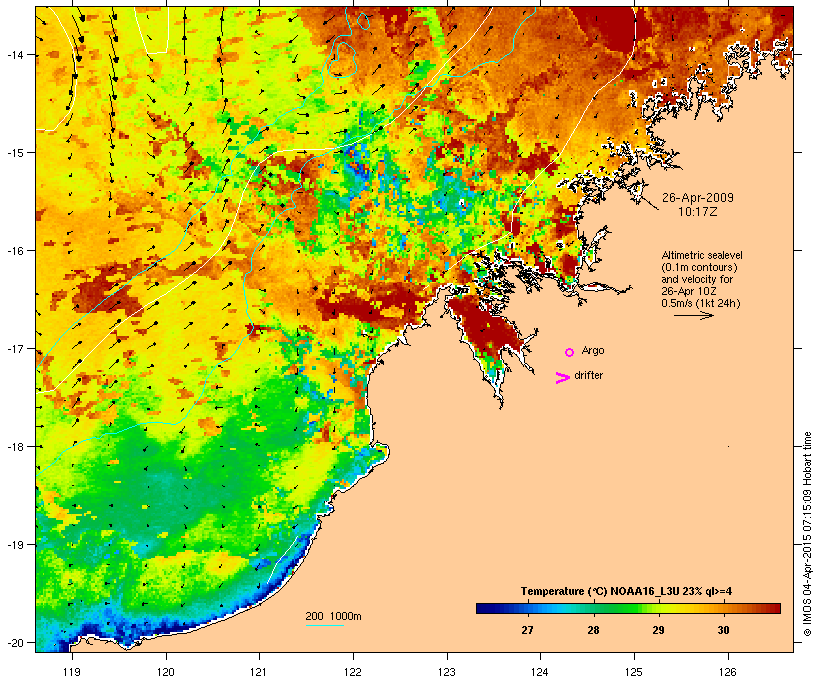Click the '30' colorbar tick label
The height and width of the screenshot is (680, 820).
(x=723, y=630)
